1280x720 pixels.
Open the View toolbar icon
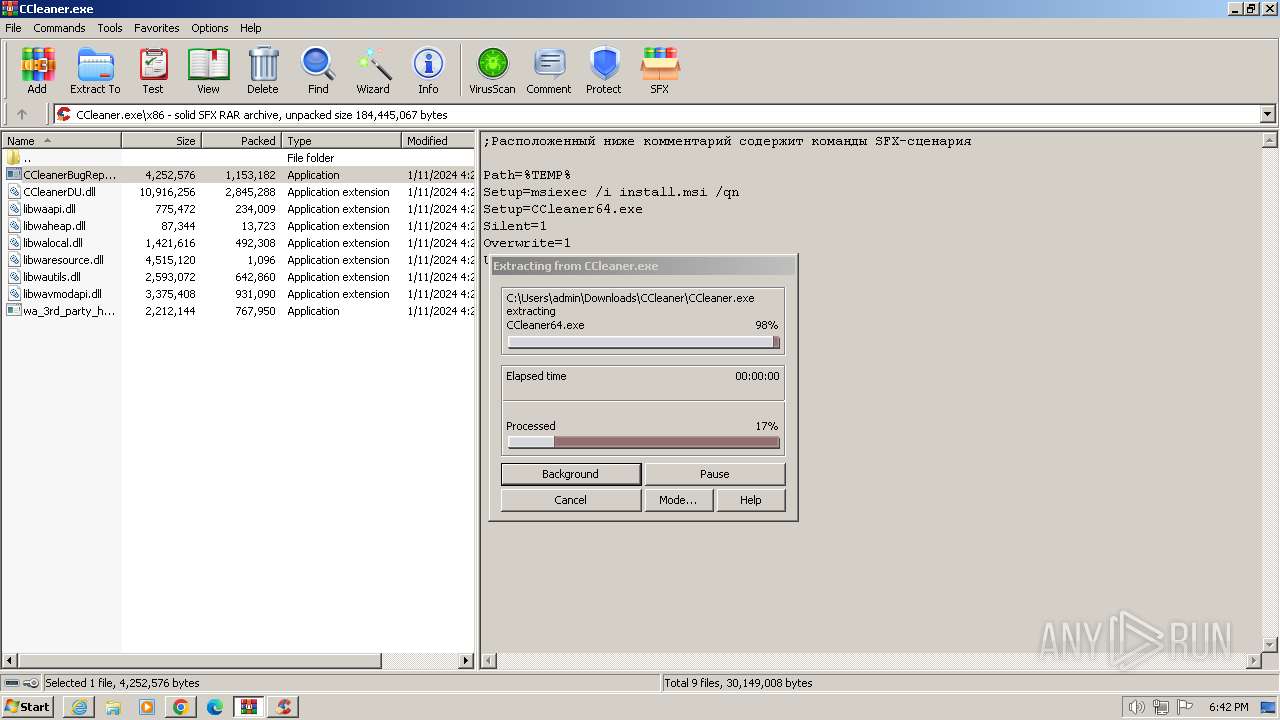pyautogui.click(x=208, y=70)
